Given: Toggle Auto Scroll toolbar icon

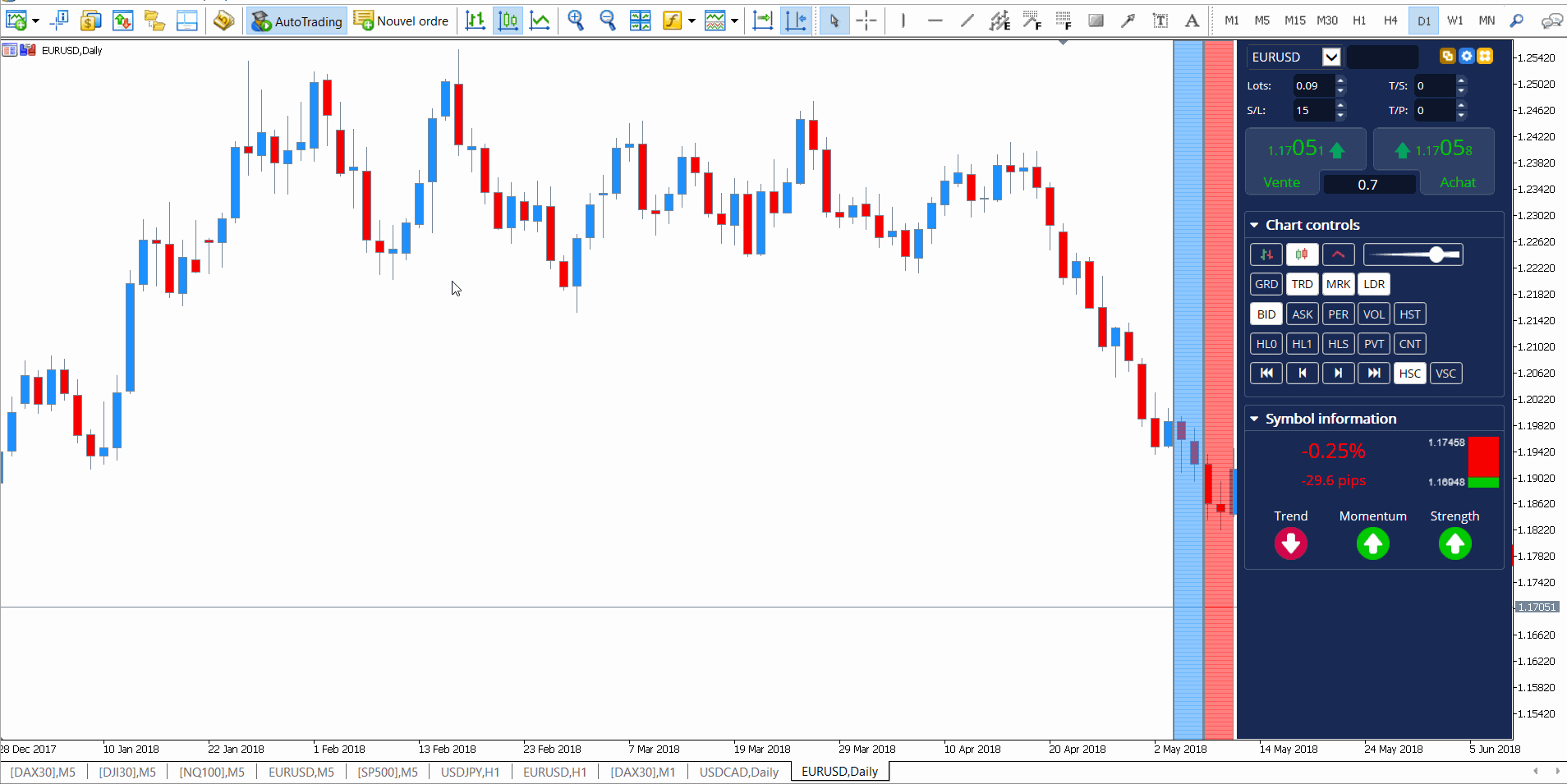Looking at the screenshot, I should (762, 21).
